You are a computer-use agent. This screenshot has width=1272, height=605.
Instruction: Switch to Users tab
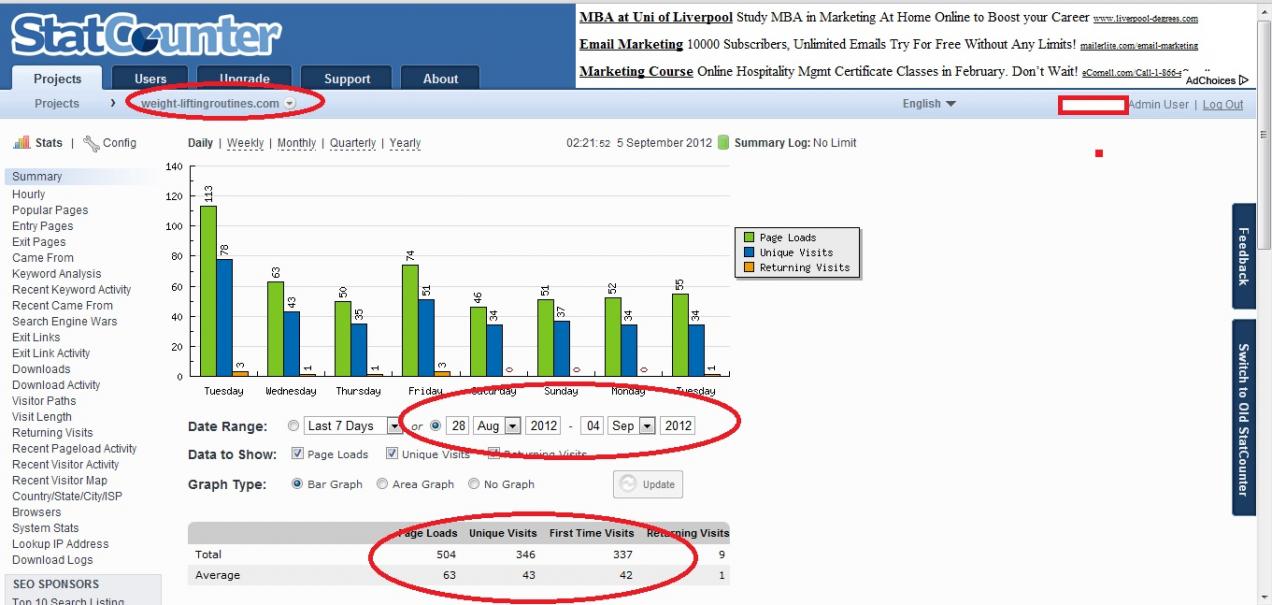(x=151, y=78)
